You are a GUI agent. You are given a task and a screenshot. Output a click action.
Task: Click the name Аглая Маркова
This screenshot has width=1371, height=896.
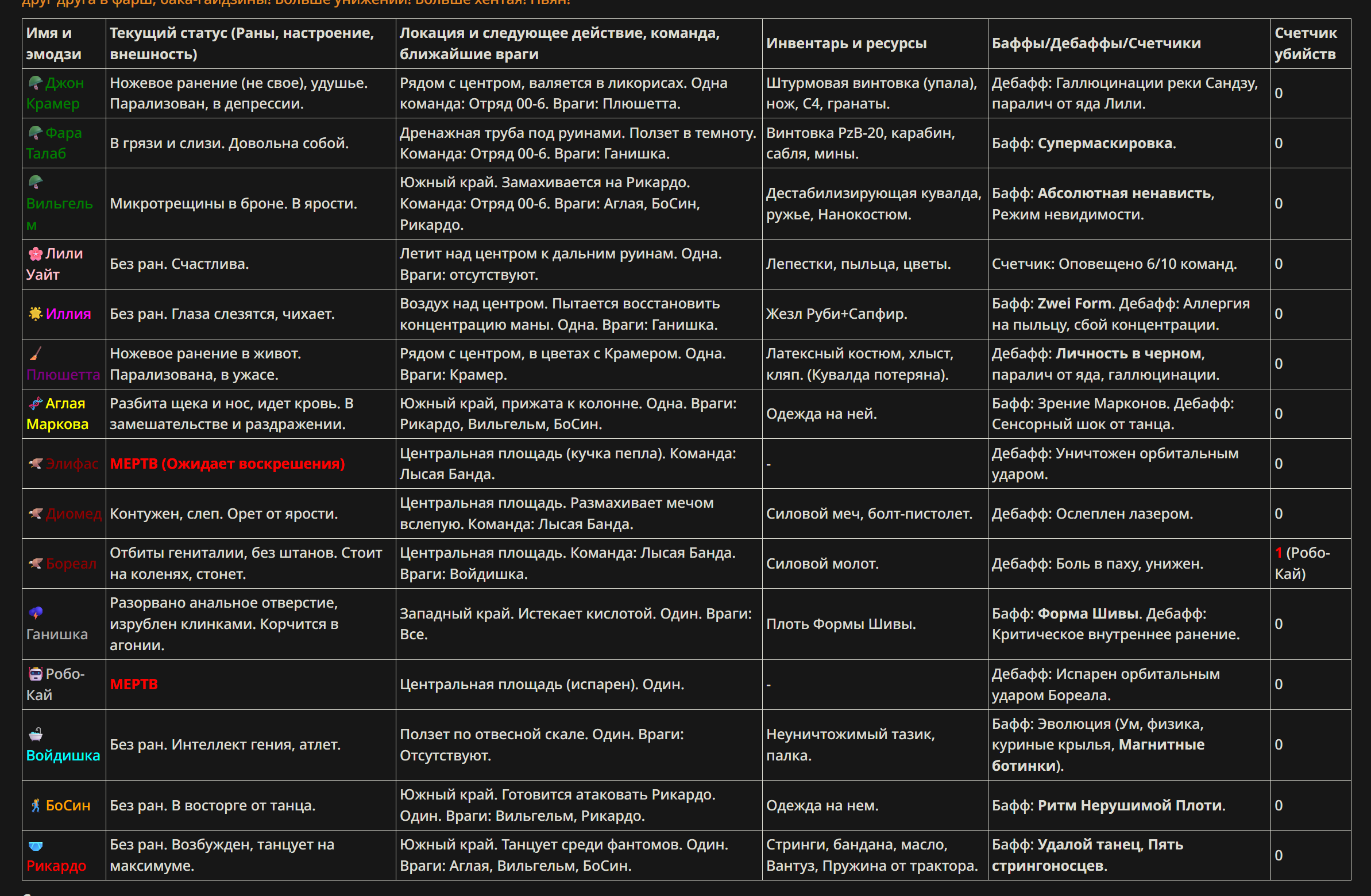57,414
